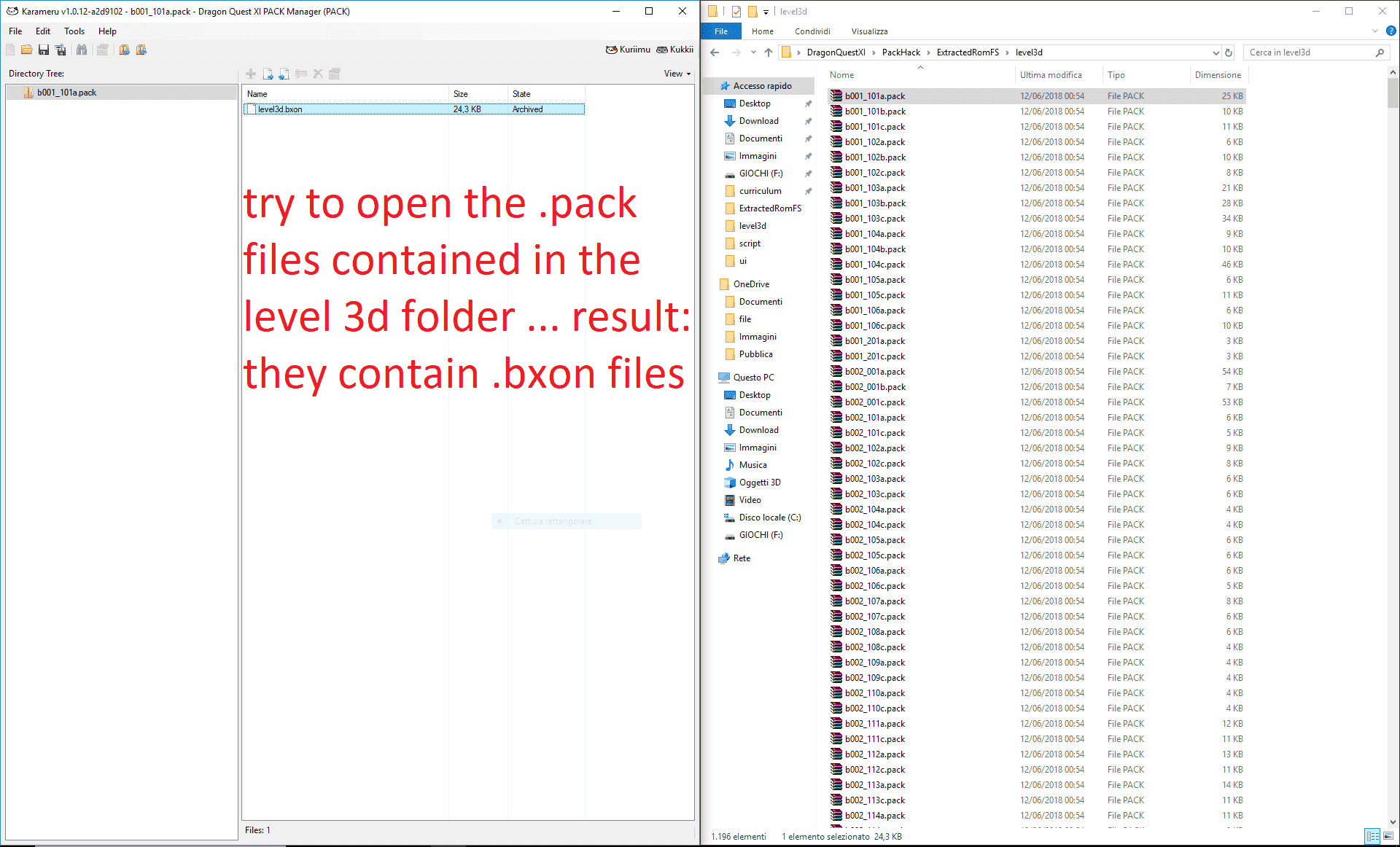
Task: Click the Explorer scrollbar down arrow
Action: tap(1393, 821)
